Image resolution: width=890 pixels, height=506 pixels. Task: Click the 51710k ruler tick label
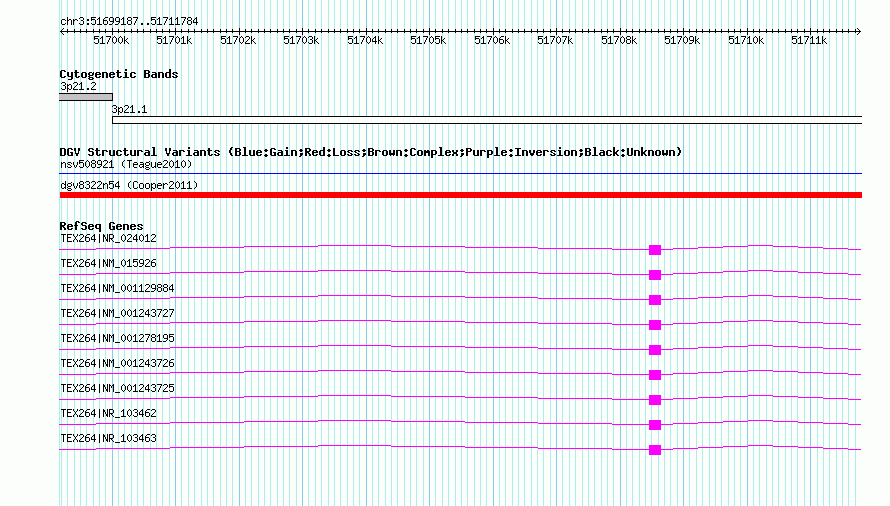[746, 40]
